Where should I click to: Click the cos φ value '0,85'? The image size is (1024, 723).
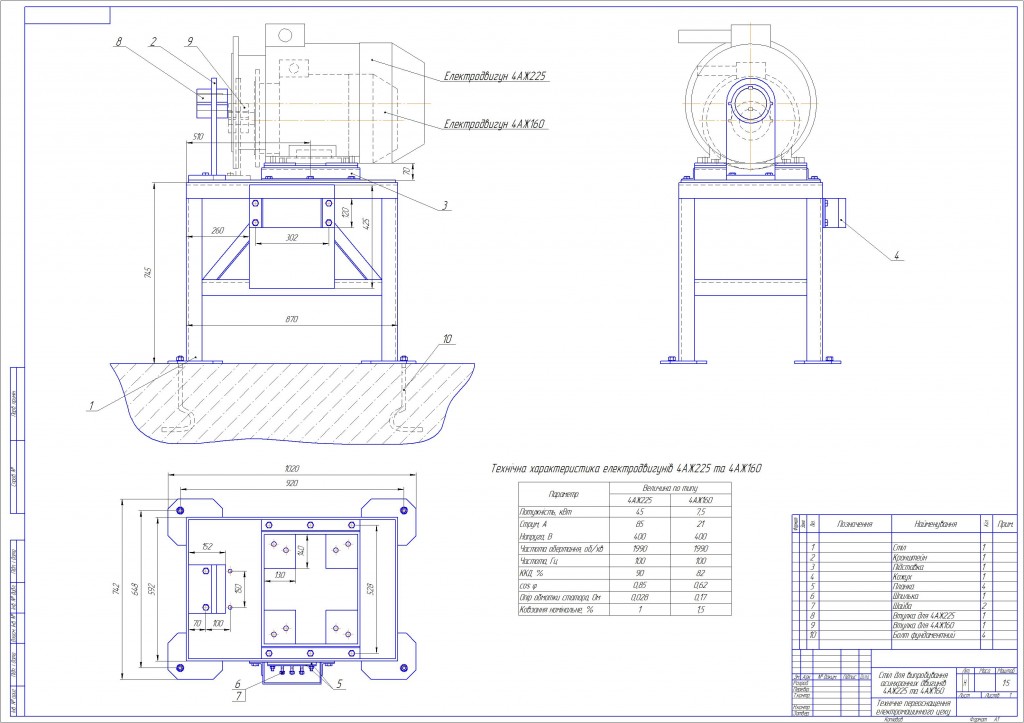(639, 585)
